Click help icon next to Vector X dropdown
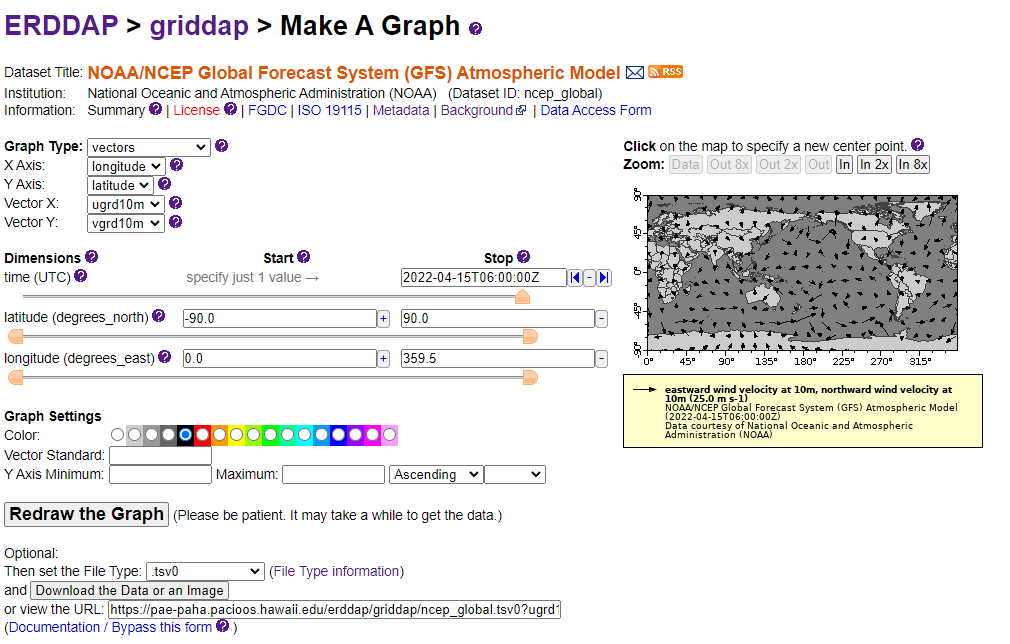 (175, 203)
